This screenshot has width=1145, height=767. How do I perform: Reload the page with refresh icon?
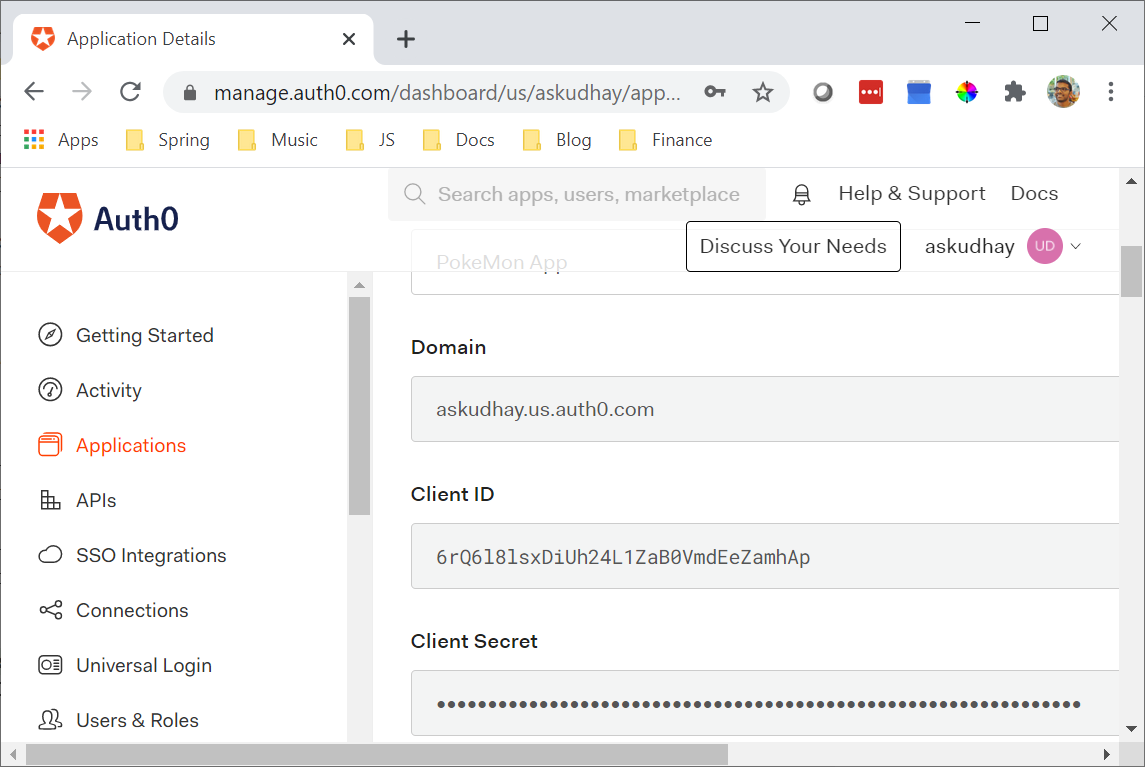[130, 92]
